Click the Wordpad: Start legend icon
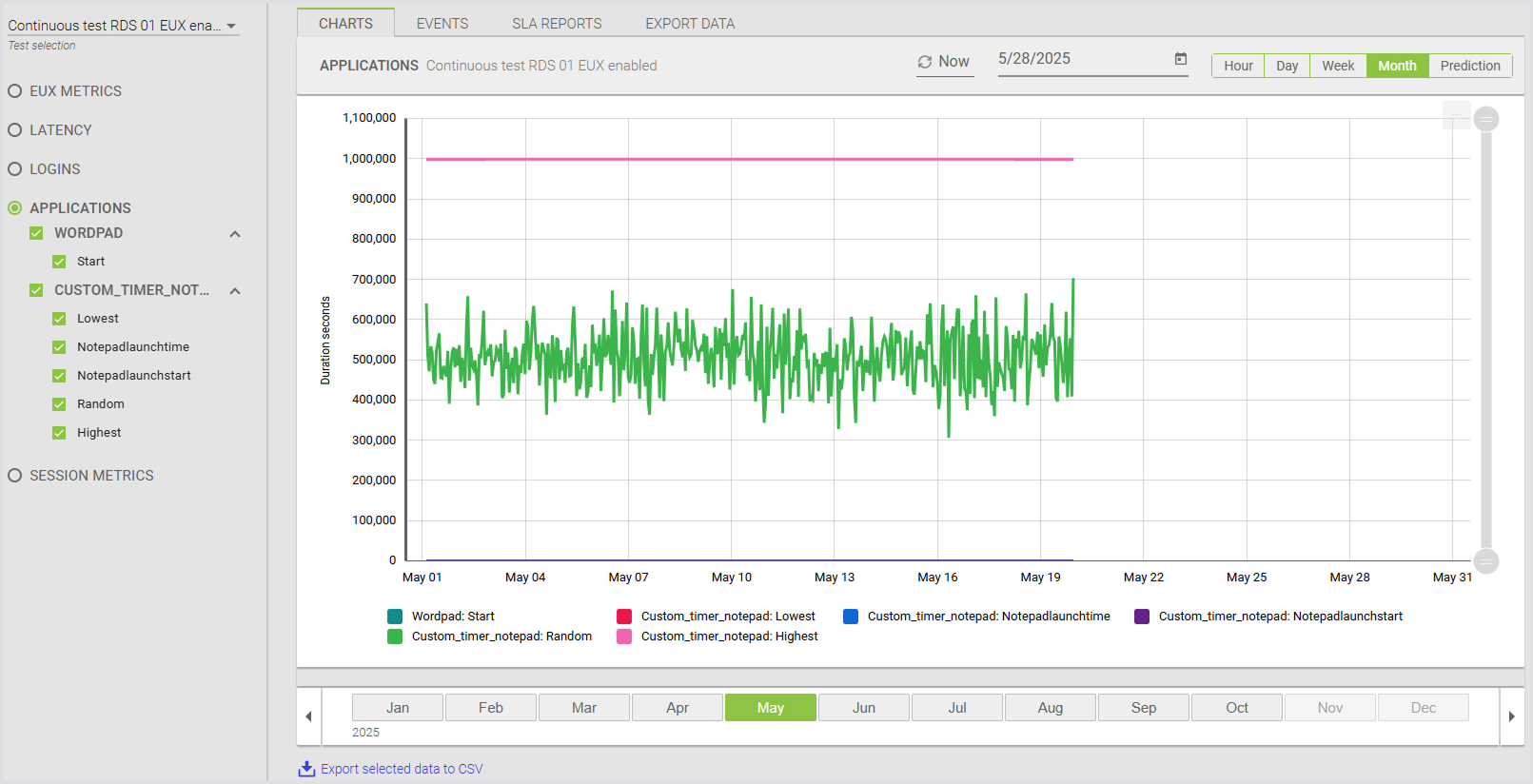 395,617
